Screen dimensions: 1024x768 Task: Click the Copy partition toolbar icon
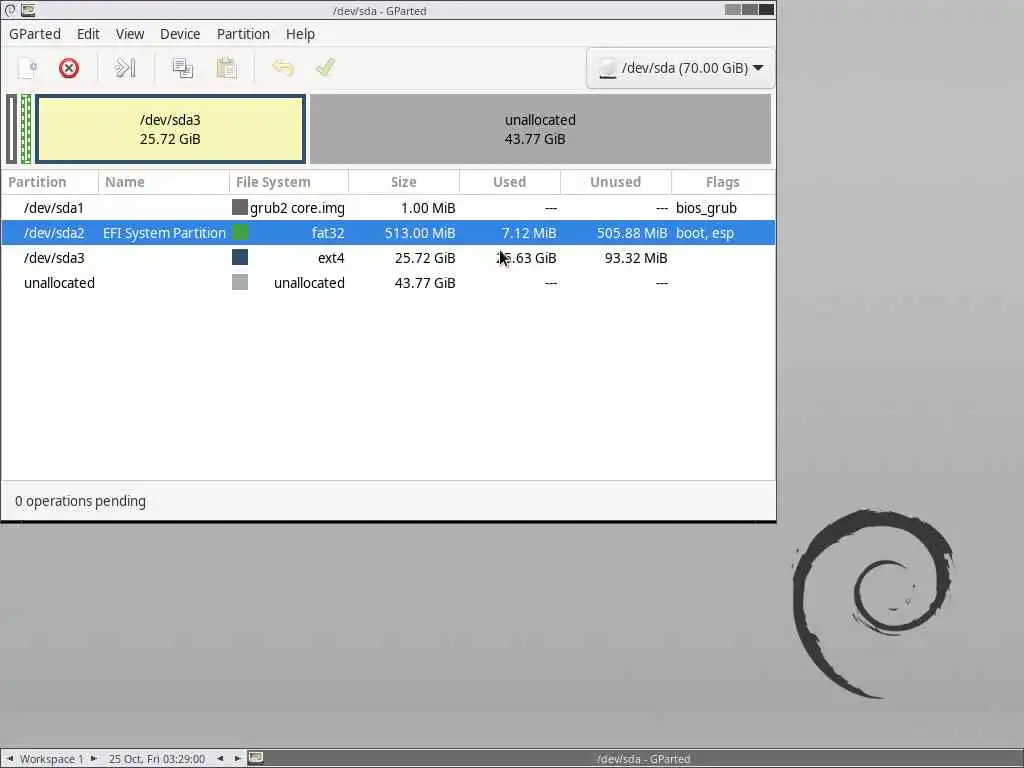tap(182, 68)
